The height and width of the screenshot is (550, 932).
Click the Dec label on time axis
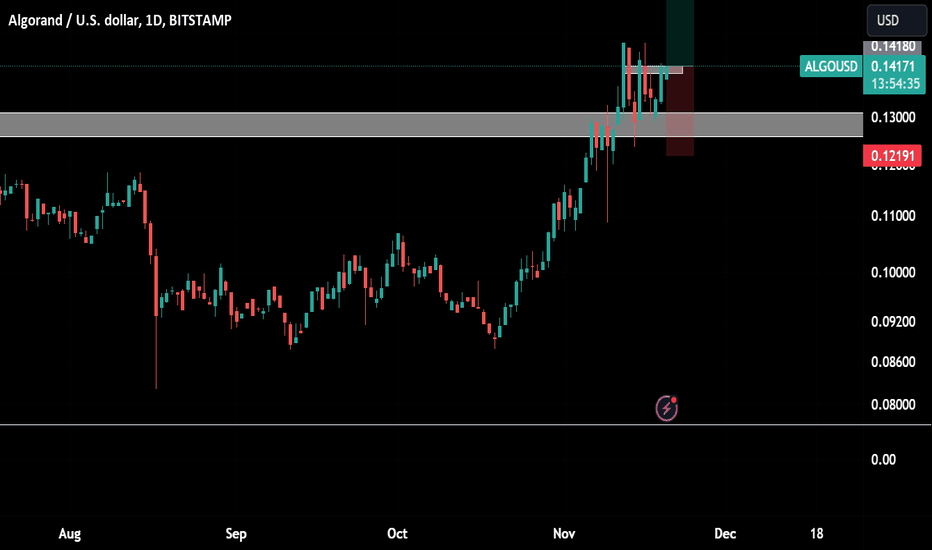725,533
